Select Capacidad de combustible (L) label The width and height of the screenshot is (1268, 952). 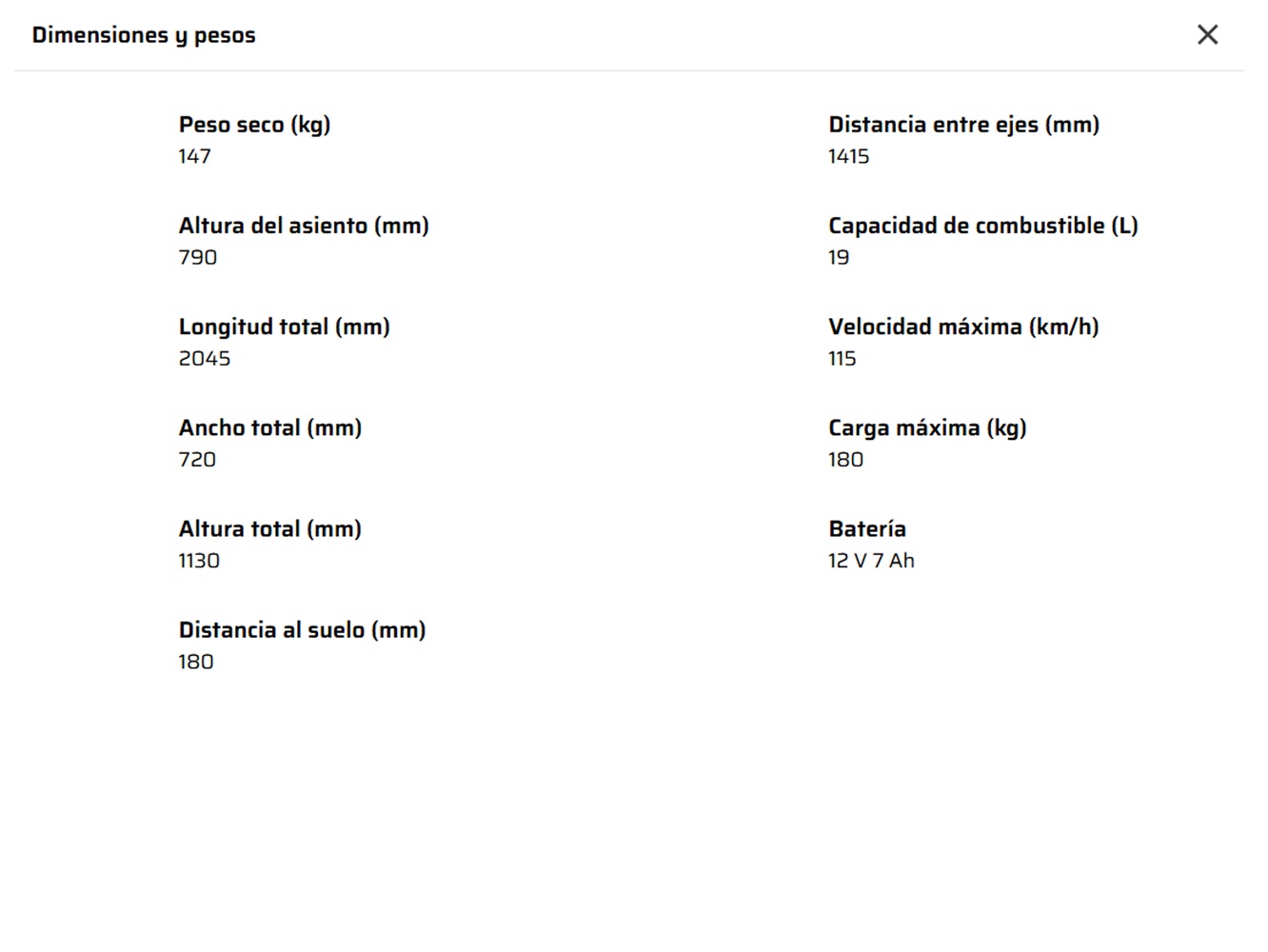tap(982, 226)
